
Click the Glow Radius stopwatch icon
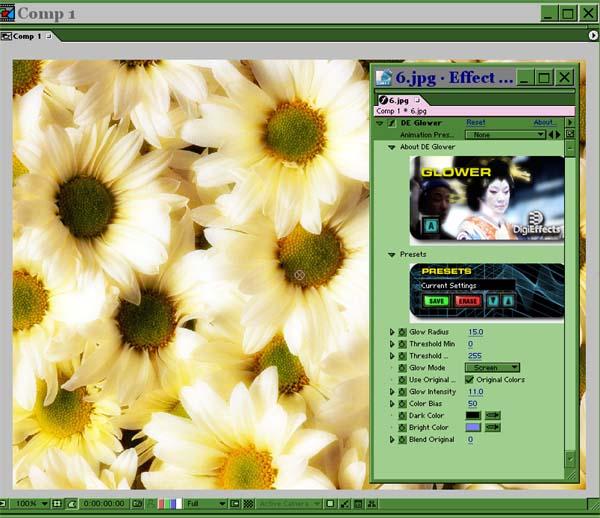(402, 332)
